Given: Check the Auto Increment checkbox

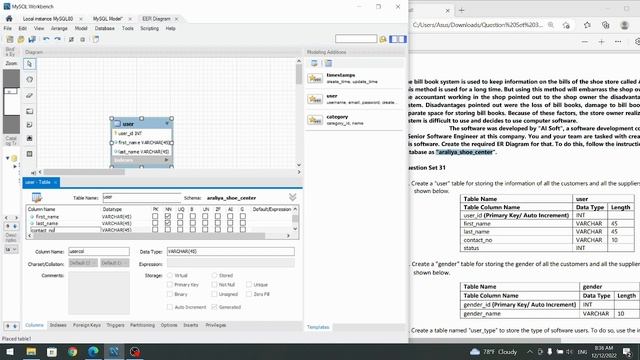Looking at the screenshot, I should pos(170,307).
